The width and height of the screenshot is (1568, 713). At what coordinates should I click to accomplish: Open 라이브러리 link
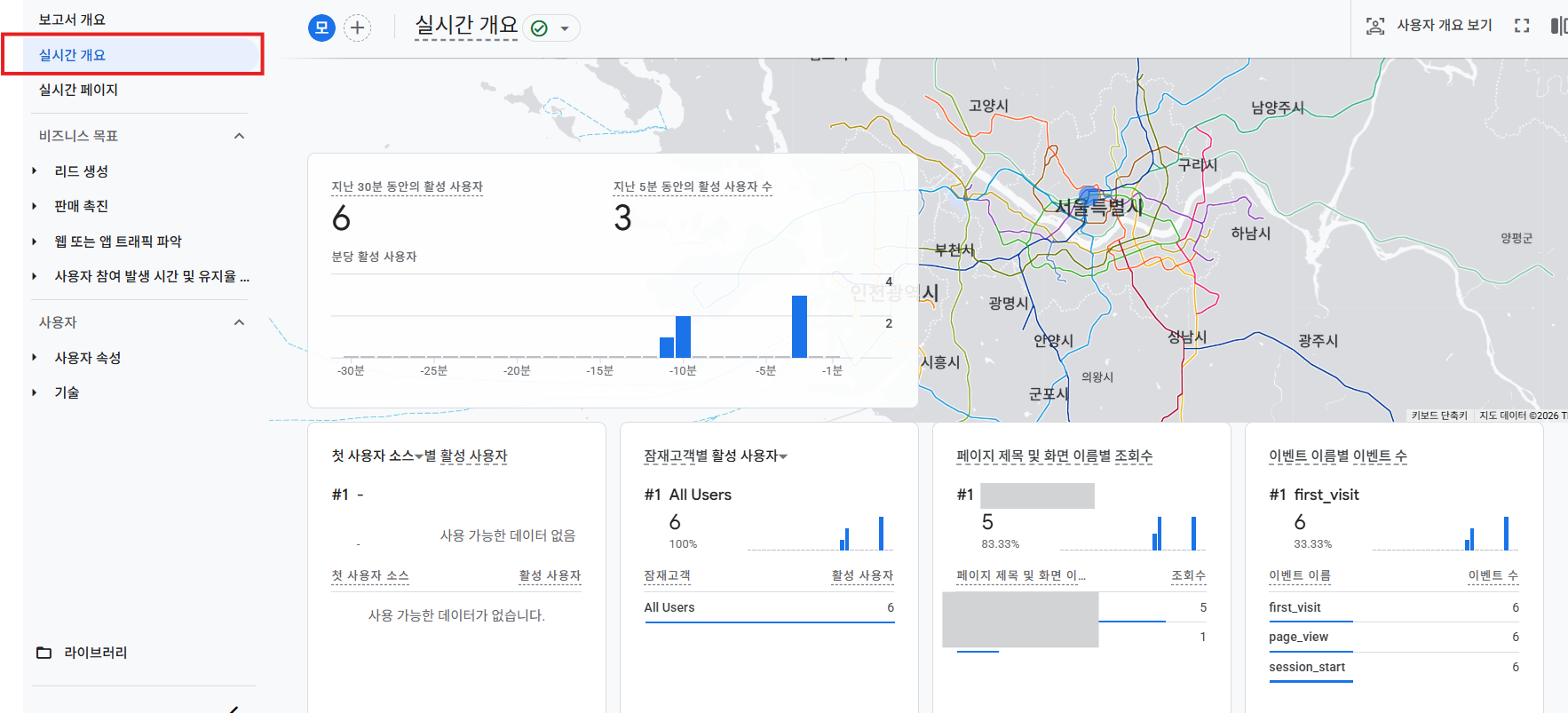tap(96, 653)
